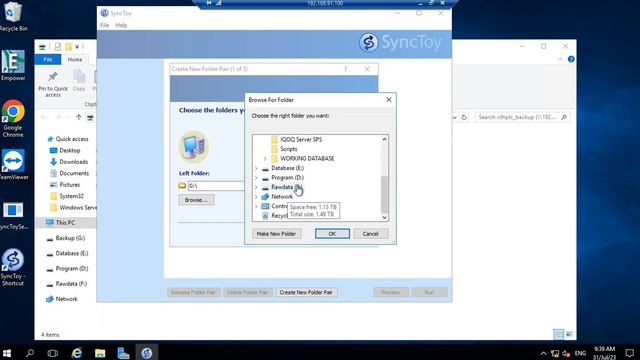Open the notification center icon
The image size is (640, 360).
pyautogui.click(x=630, y=353)
